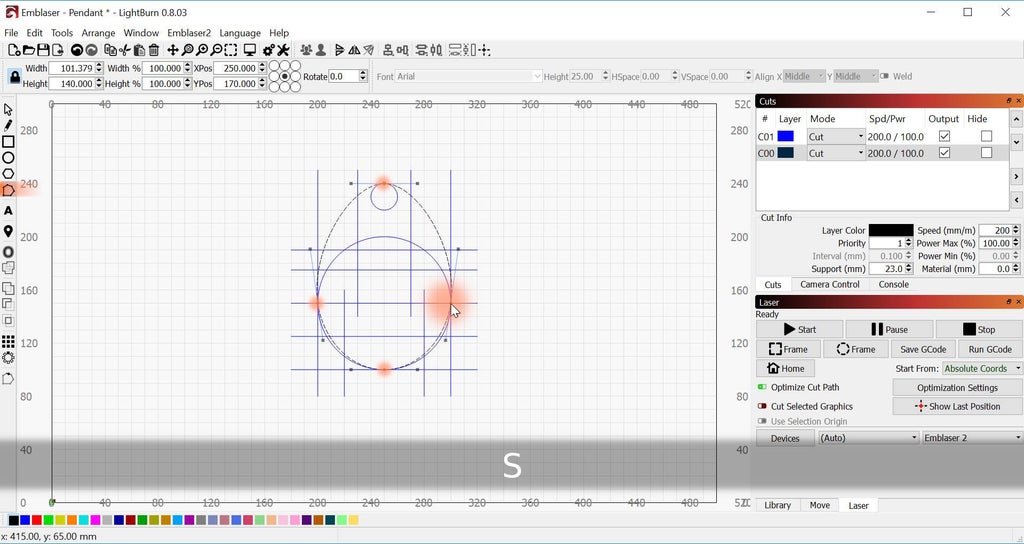Select the Edit Nodes tool

(8, 190)
